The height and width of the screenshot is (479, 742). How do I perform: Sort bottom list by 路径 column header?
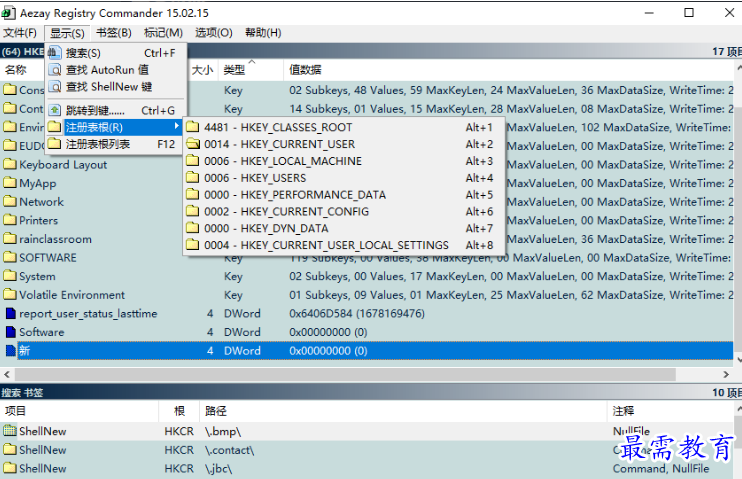point(403,410)
